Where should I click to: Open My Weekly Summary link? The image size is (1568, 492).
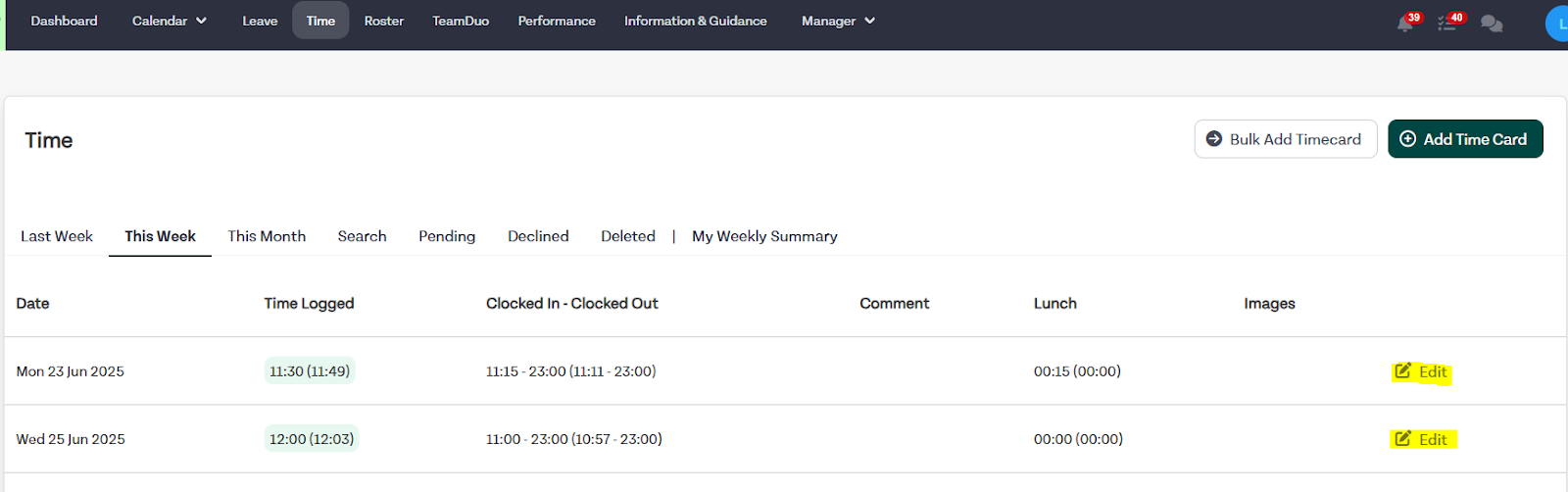764,236
